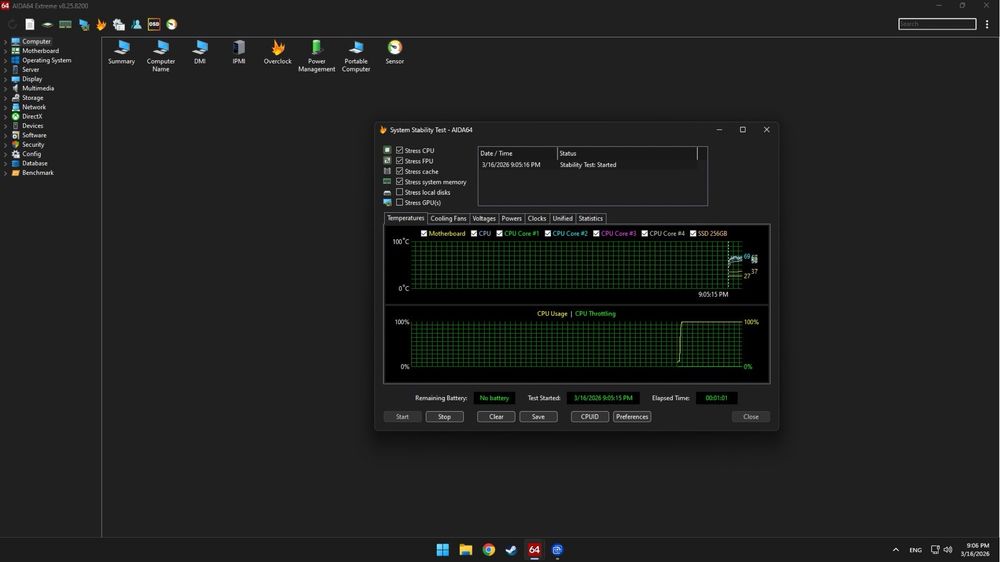Uncheck the Stress system memory checkbox
The image size is (1000, 562).
[x=399, y=182]
